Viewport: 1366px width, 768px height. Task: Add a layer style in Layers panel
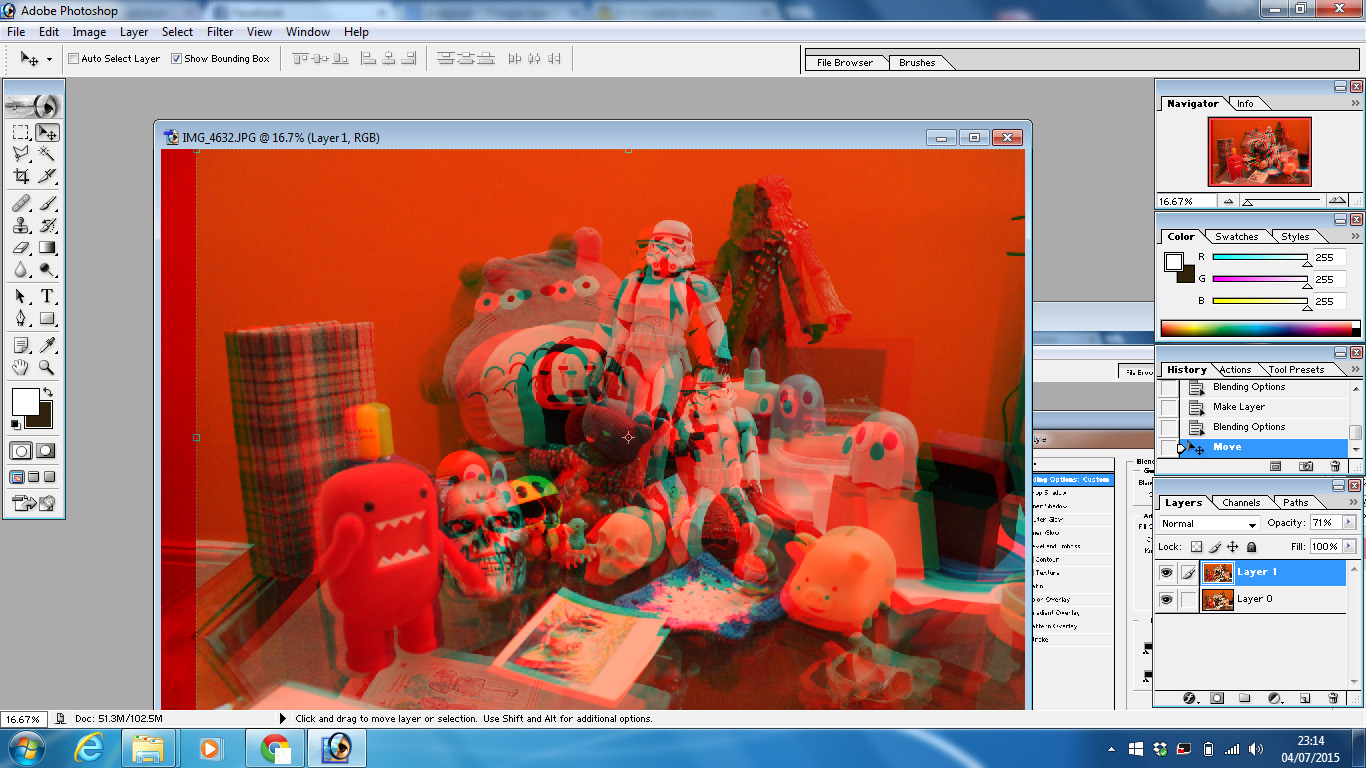coord(1191,698)
